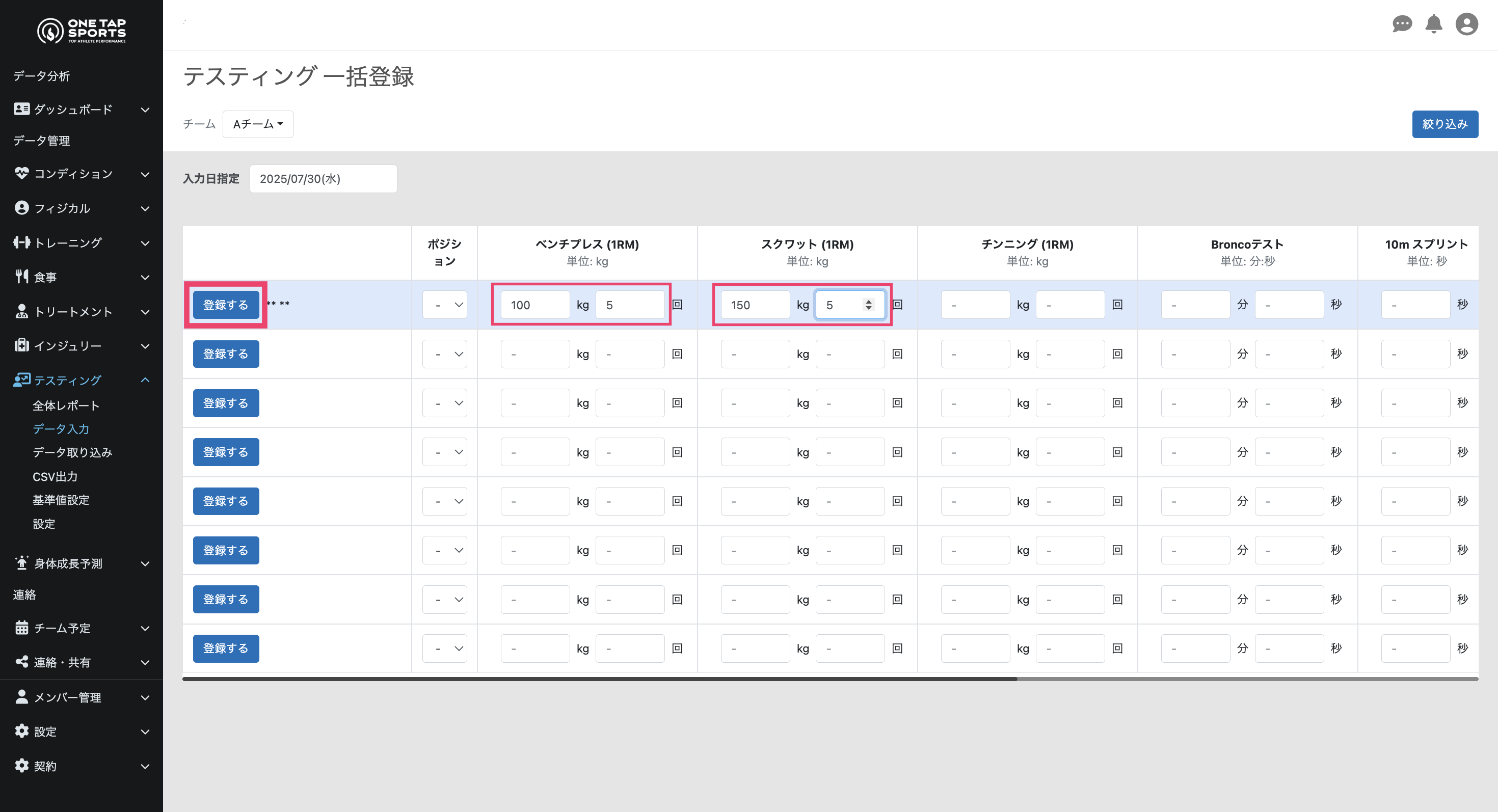Open the Aチーム team dropdown
The image size is (1498, 812).
[258, 124]
